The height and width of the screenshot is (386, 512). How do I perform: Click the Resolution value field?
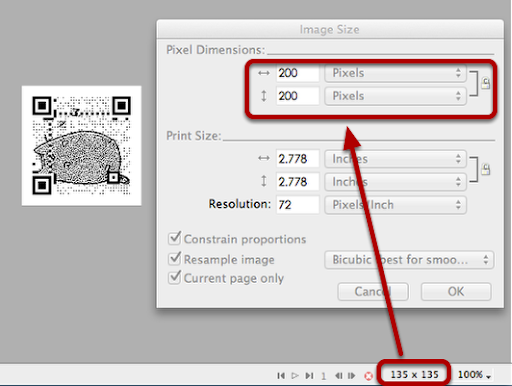pos(297,205)
